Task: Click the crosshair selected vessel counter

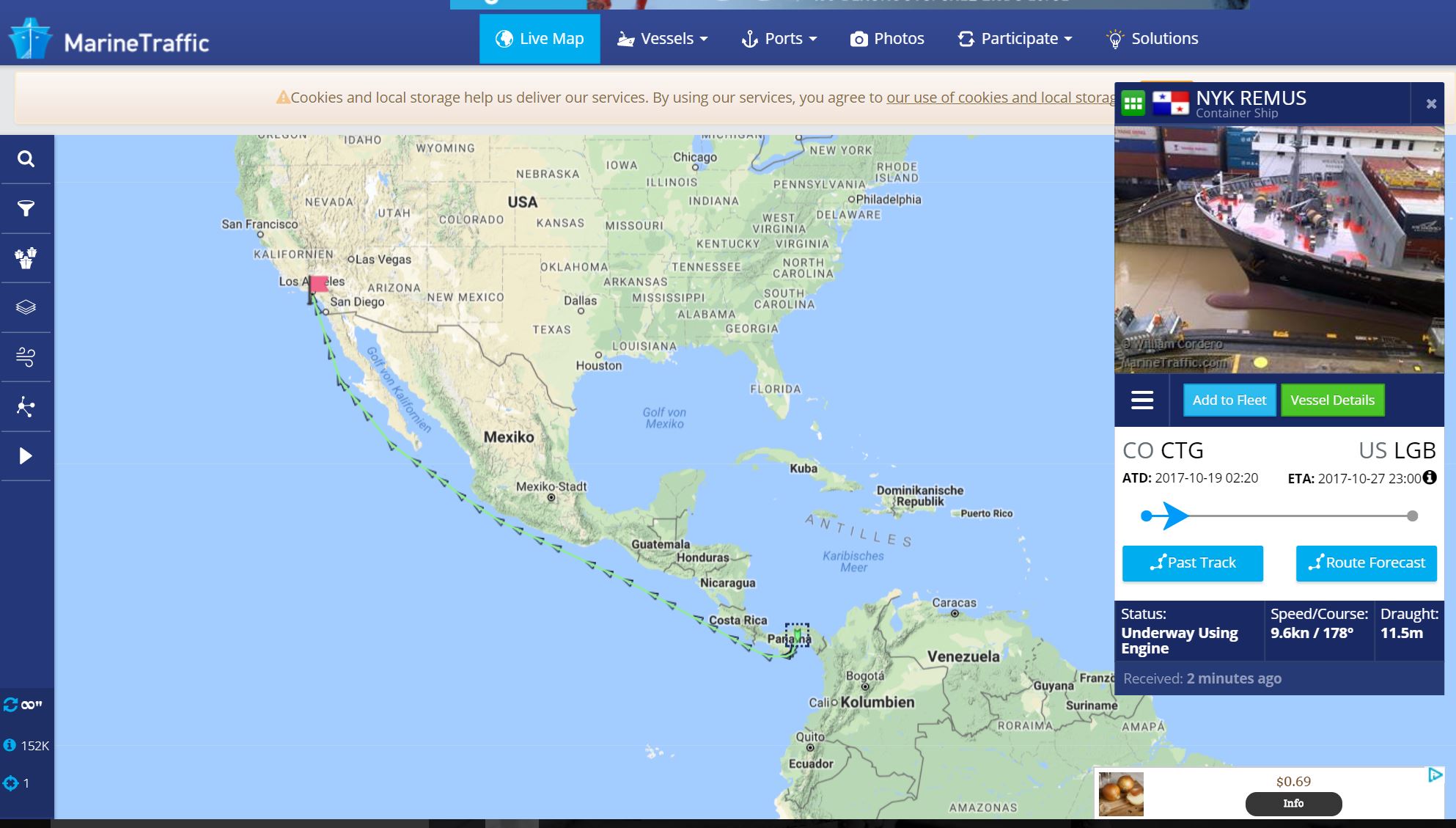Action: click(10, 783)
